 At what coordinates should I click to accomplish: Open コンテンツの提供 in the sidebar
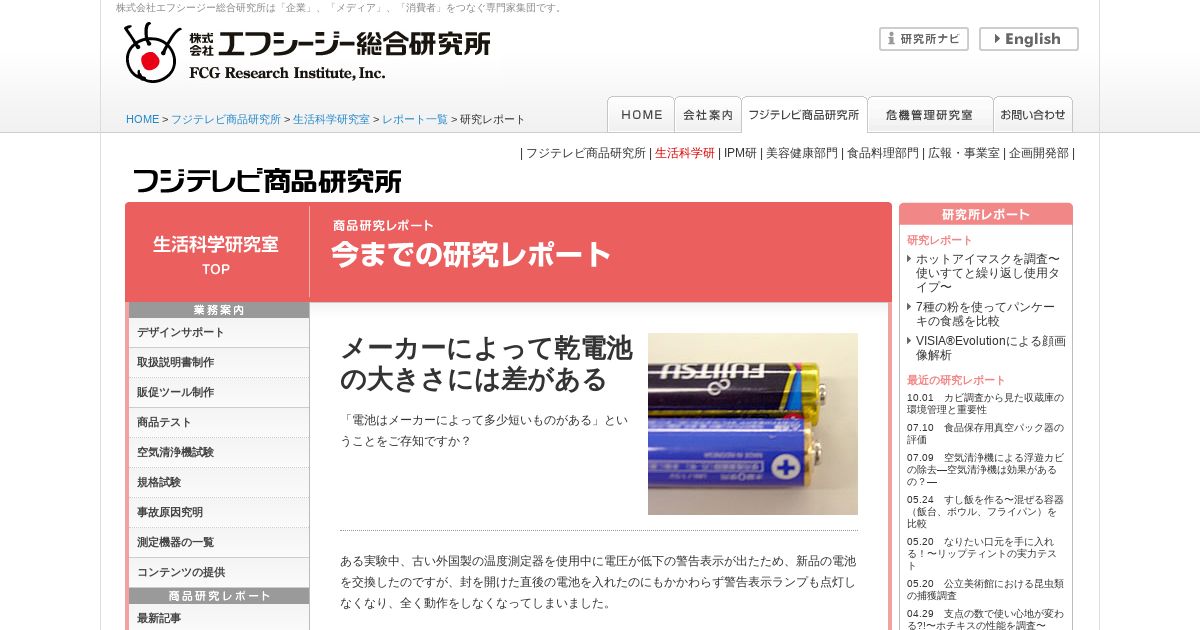coord(219,573)
